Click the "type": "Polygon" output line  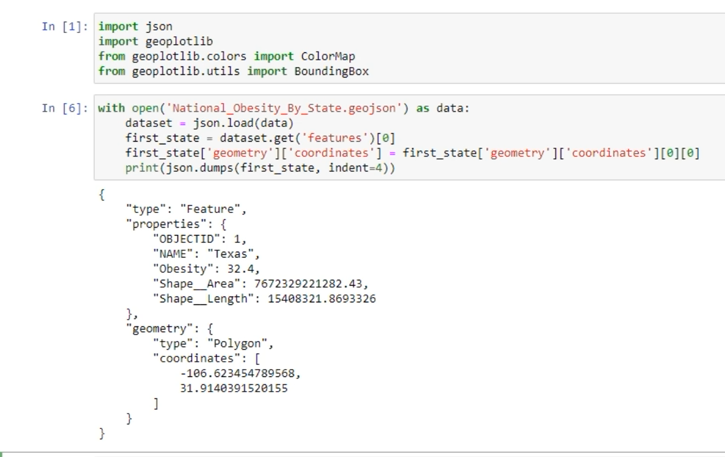click(213, 343)
